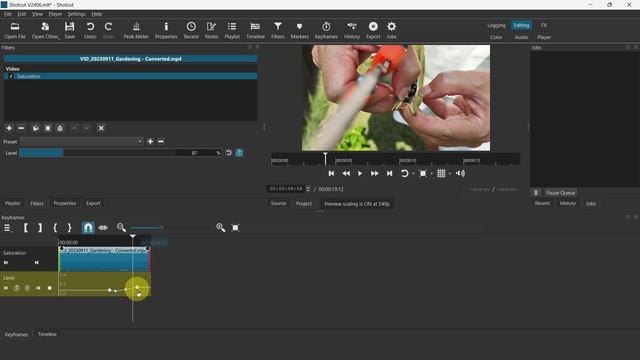This screenshot has width=640, height=360.
Task: Reset the Level value to default
Action: (229, 153)
